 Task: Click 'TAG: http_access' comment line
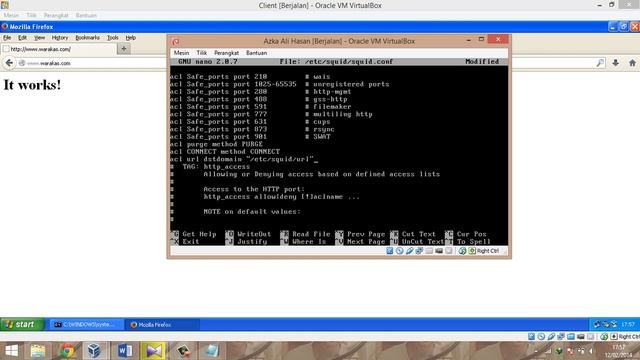210,167
